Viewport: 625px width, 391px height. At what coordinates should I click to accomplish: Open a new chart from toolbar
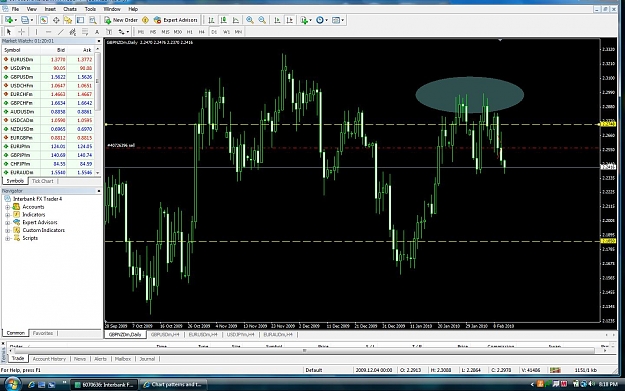[x=8, y=20]
